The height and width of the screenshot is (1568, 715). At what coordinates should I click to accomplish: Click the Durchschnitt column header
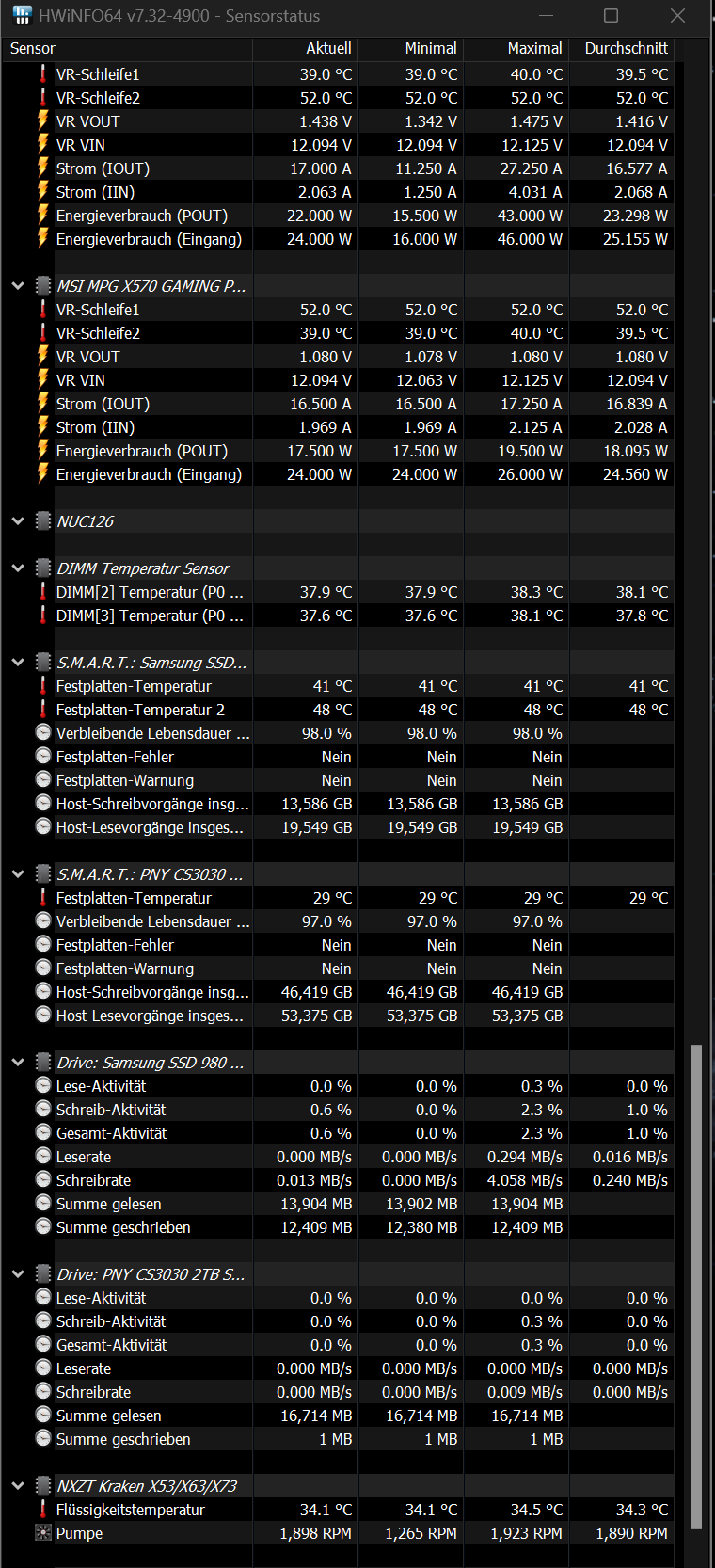621,48
